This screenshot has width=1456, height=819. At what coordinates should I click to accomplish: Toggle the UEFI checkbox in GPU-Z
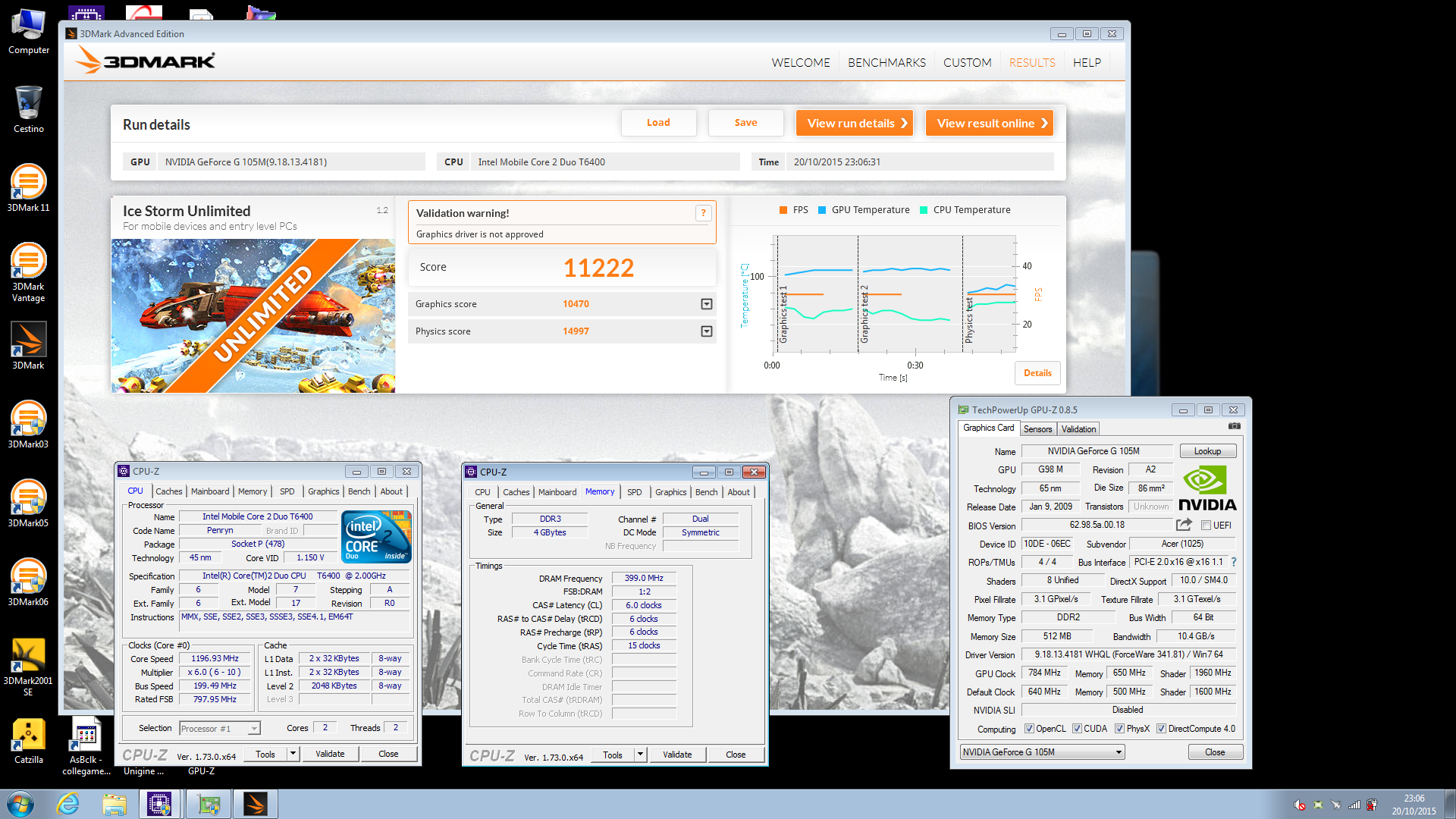point(1206,526)
